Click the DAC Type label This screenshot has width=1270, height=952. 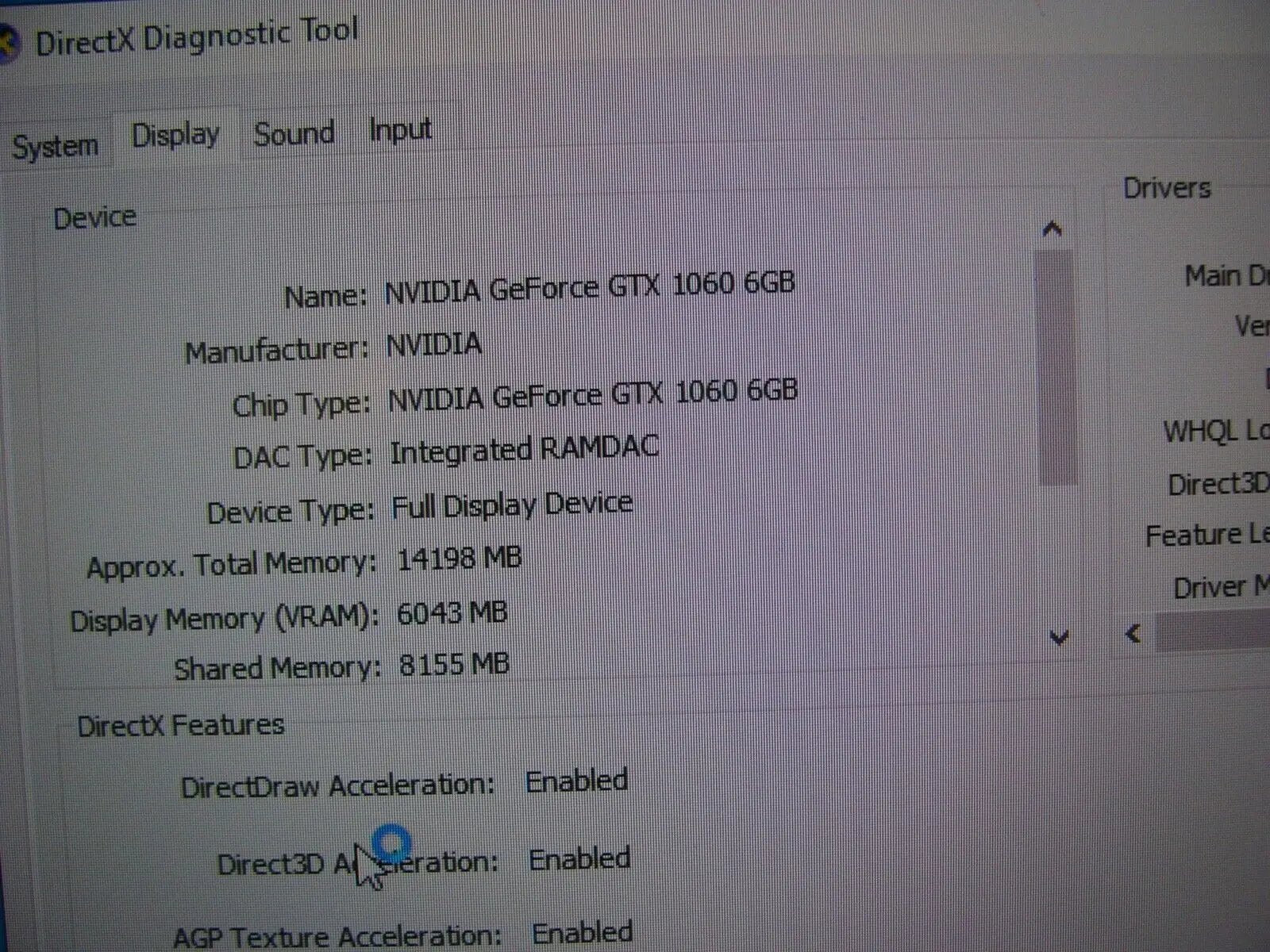tap(302, 458)
